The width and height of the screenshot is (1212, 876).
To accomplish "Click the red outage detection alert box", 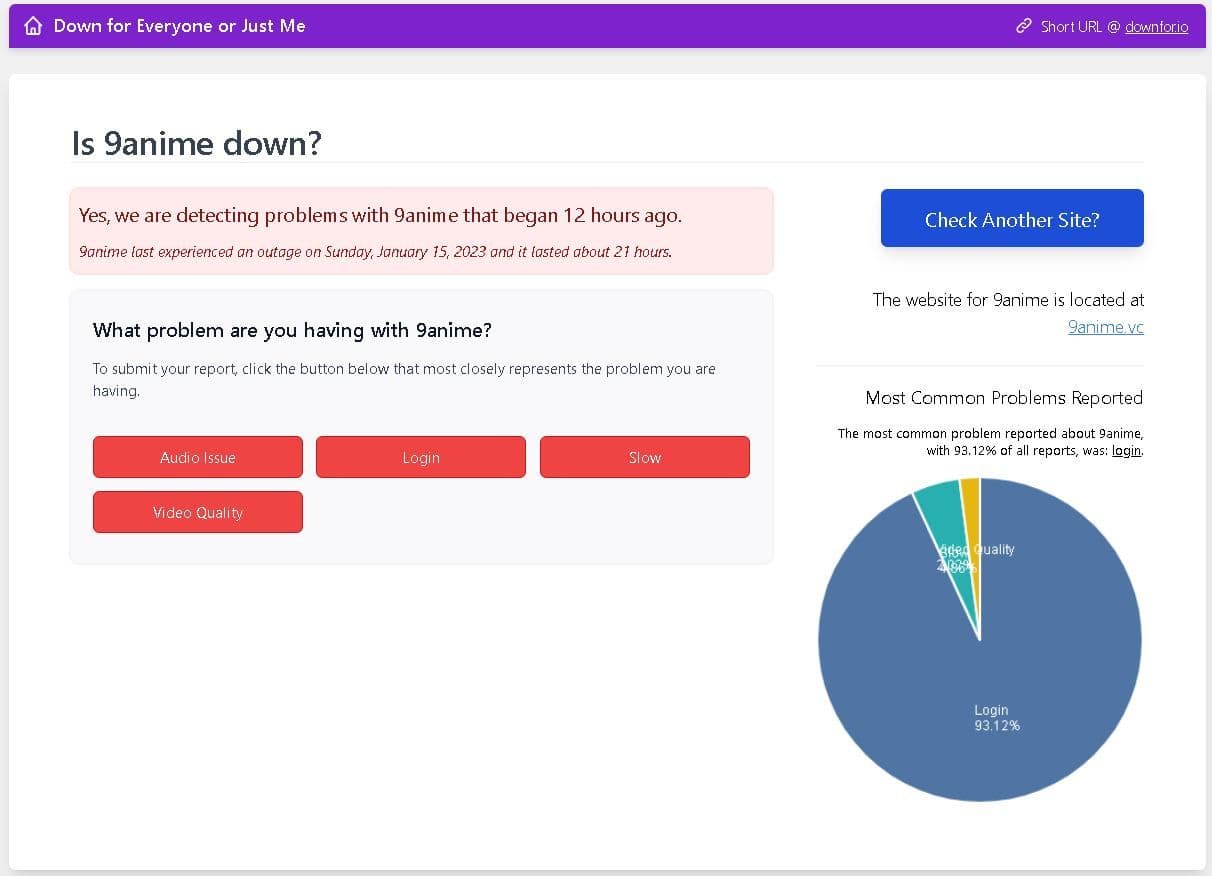I will click(421, 231).
